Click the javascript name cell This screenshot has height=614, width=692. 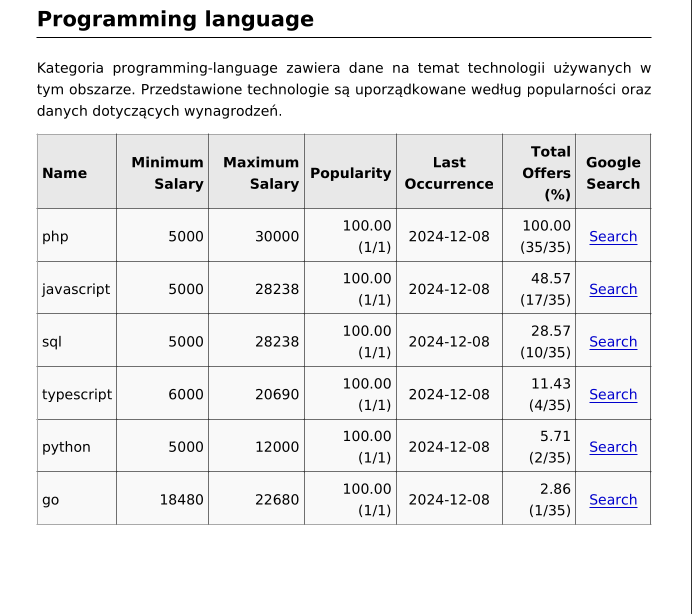(76, 289)
